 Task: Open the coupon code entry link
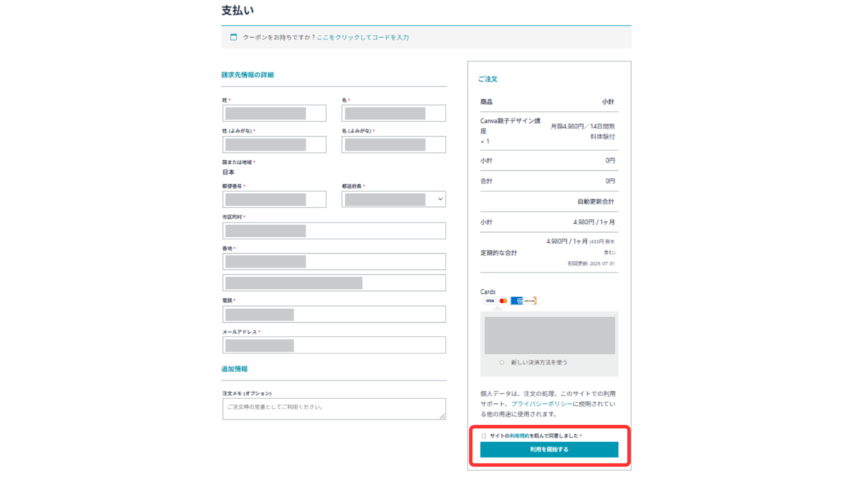363,37
